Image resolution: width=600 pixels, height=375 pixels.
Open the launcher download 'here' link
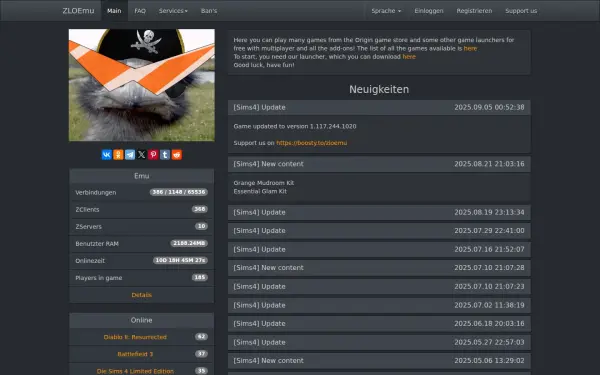click(x=409, y=57)
